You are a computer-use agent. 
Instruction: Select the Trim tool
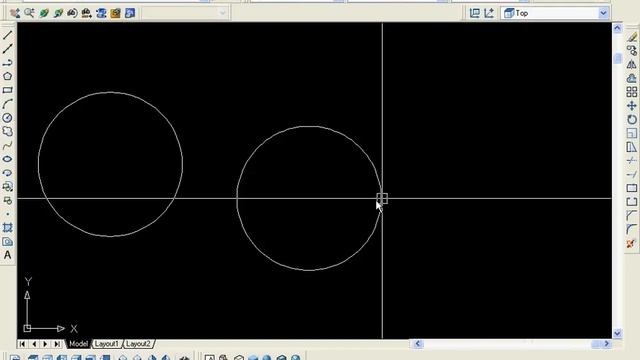click(x=632, y=161)
